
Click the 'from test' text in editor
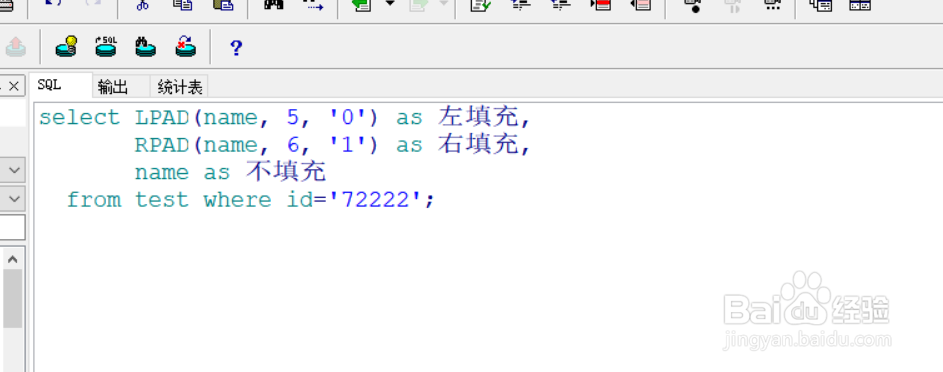tap(128, 200)
